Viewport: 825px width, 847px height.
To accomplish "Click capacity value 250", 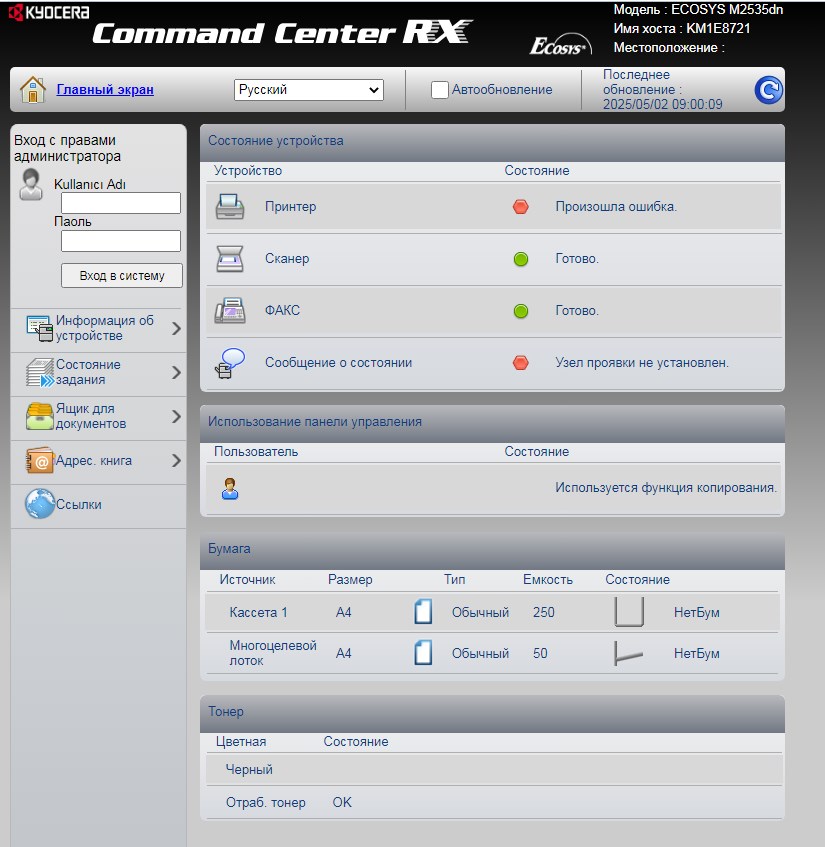I will click(x=544, y=613).
